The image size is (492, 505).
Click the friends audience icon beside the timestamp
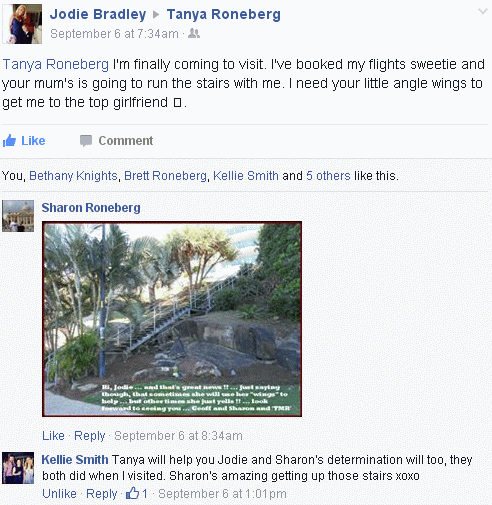point(194,33)
